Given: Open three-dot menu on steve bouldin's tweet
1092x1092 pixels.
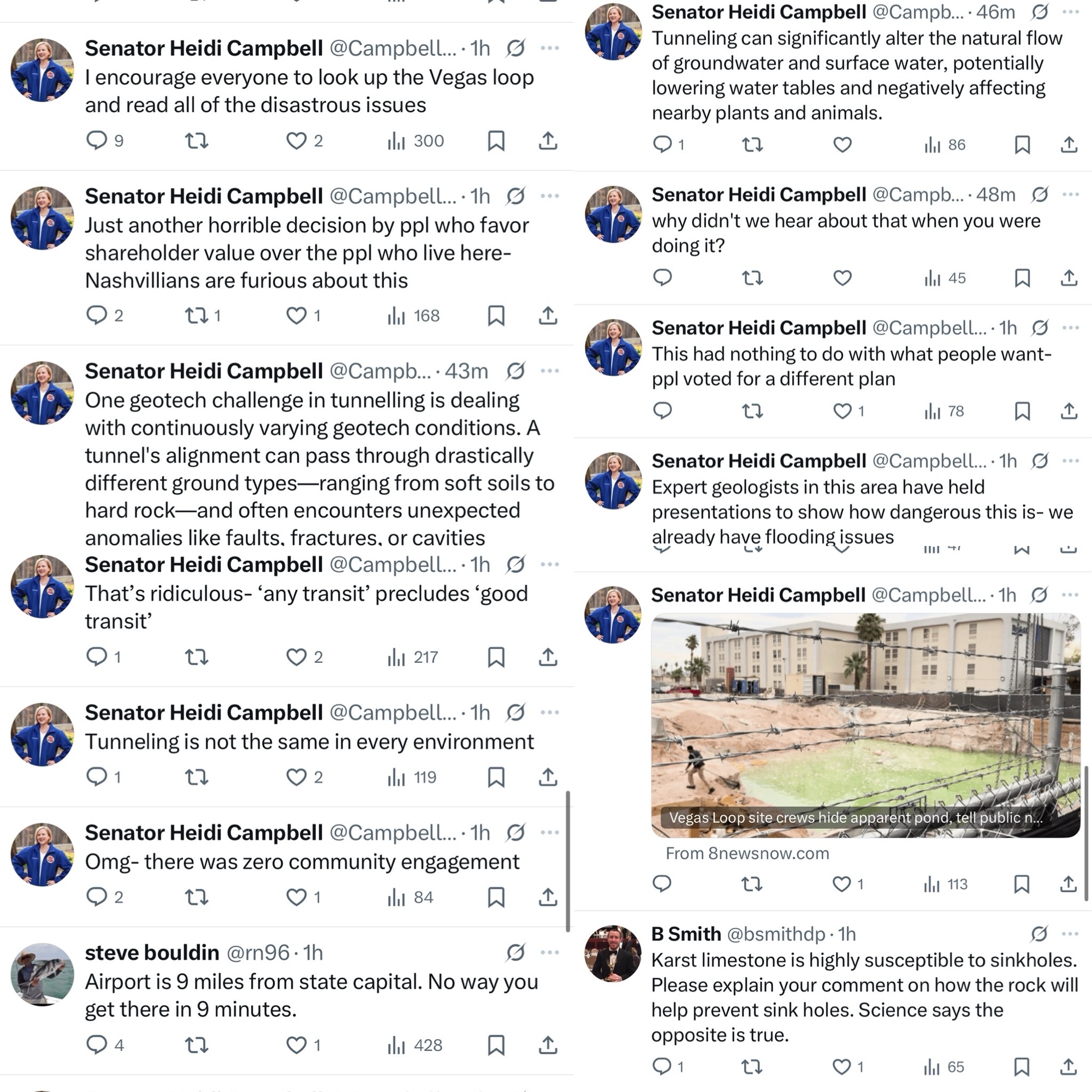Looking at the screenshot, I should [549, 952].
